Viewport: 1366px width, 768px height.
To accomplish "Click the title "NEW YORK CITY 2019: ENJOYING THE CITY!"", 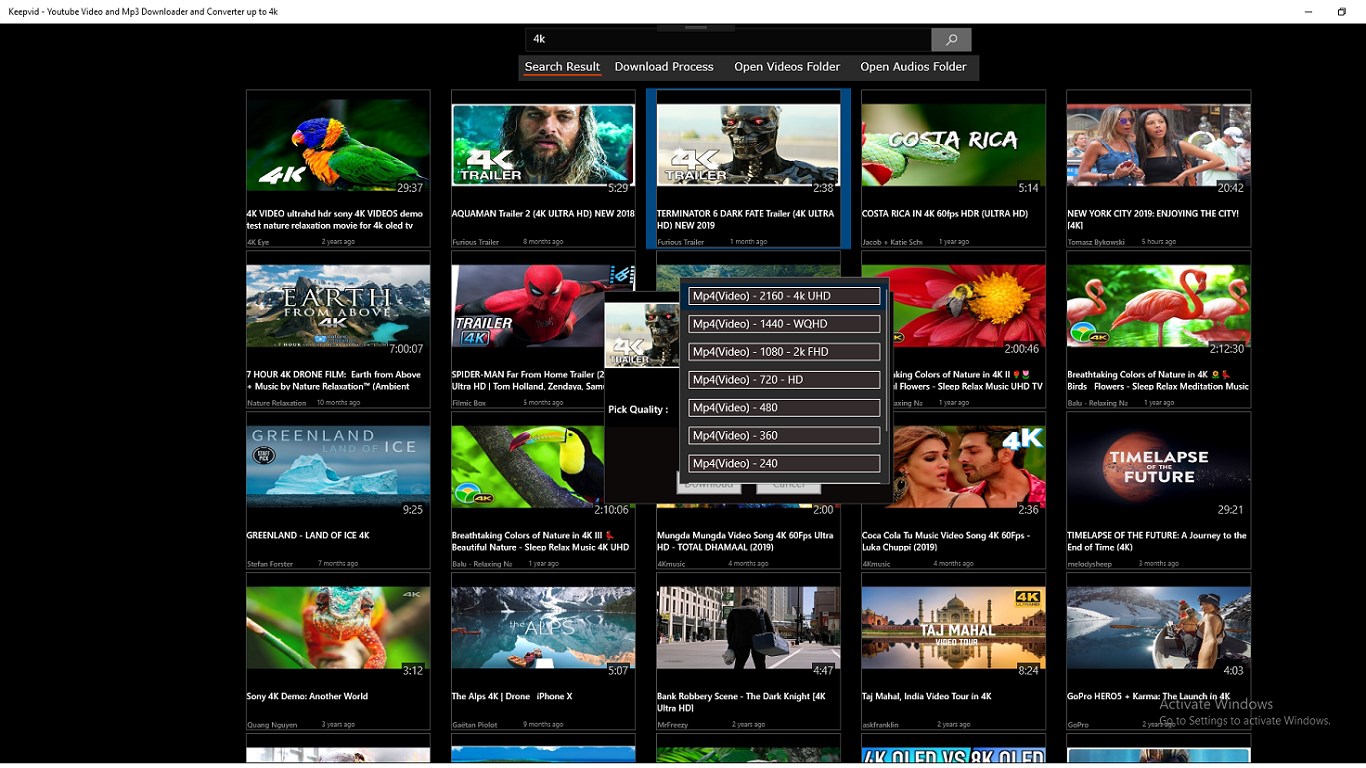I will pyautogui.click(x=1153, y=220).
